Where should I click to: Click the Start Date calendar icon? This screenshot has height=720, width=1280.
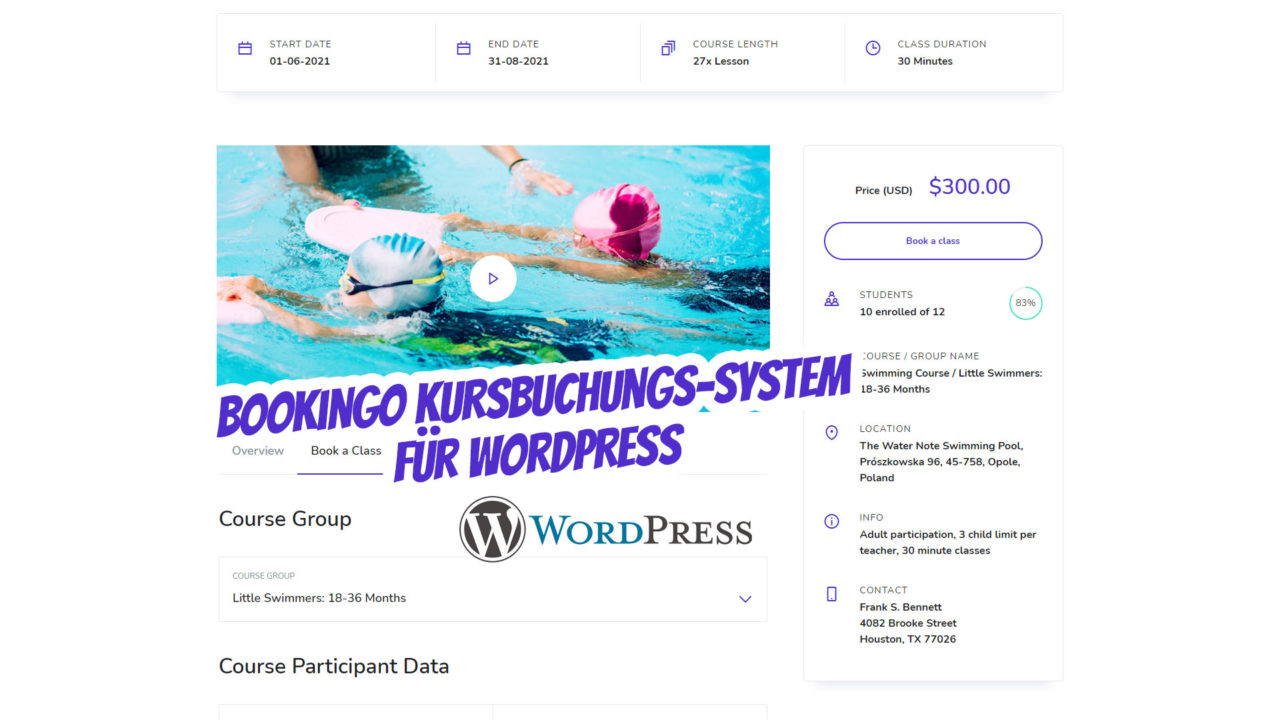tap(245, 49)
